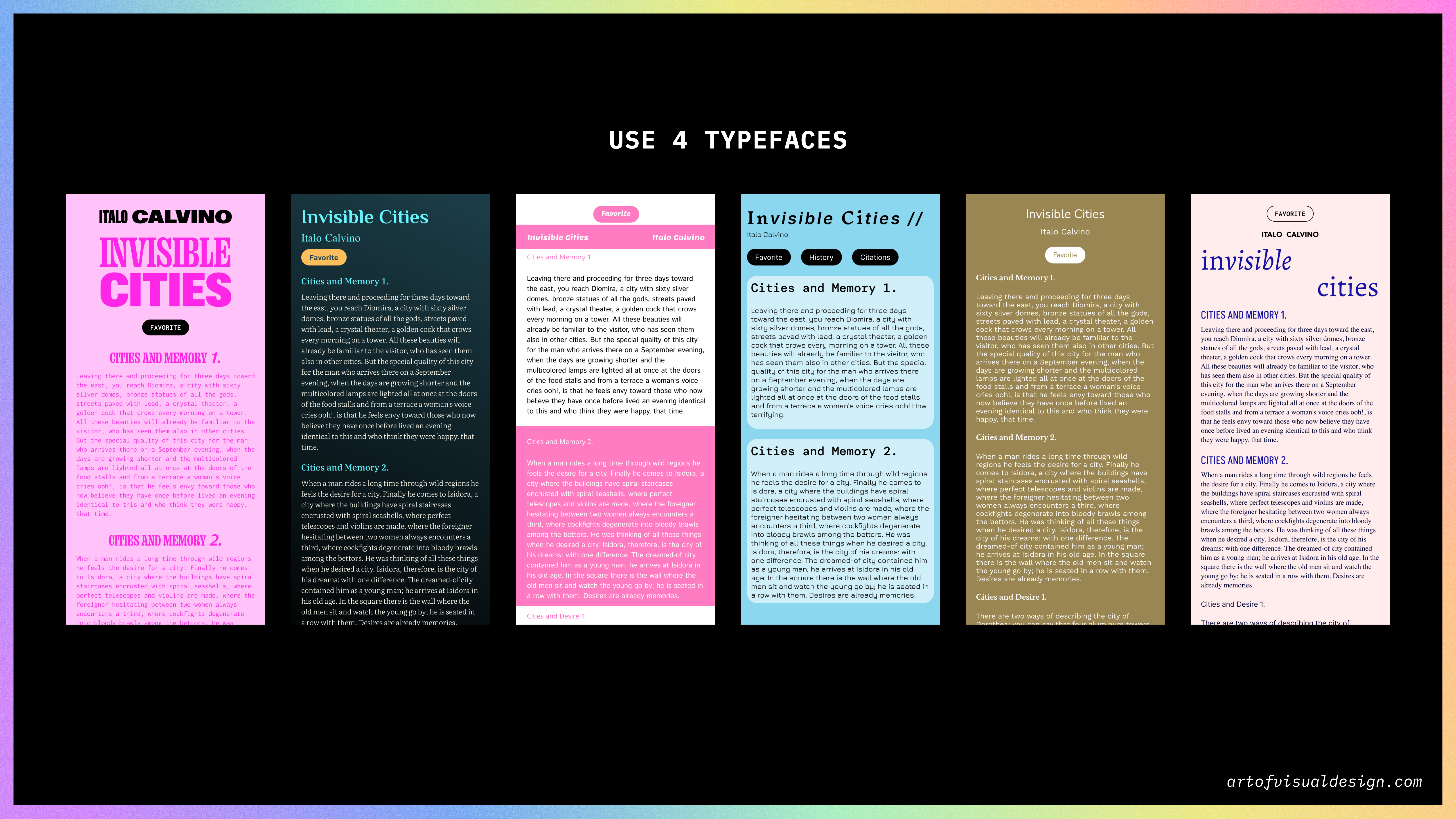Click 'CITIES AND MEMORY 2.' on light pink card
The image size is (1456, 819).
point(1244,460)
